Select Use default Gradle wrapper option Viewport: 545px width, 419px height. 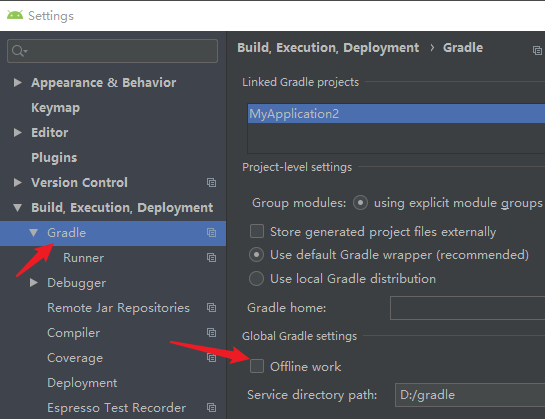[257, 255]
